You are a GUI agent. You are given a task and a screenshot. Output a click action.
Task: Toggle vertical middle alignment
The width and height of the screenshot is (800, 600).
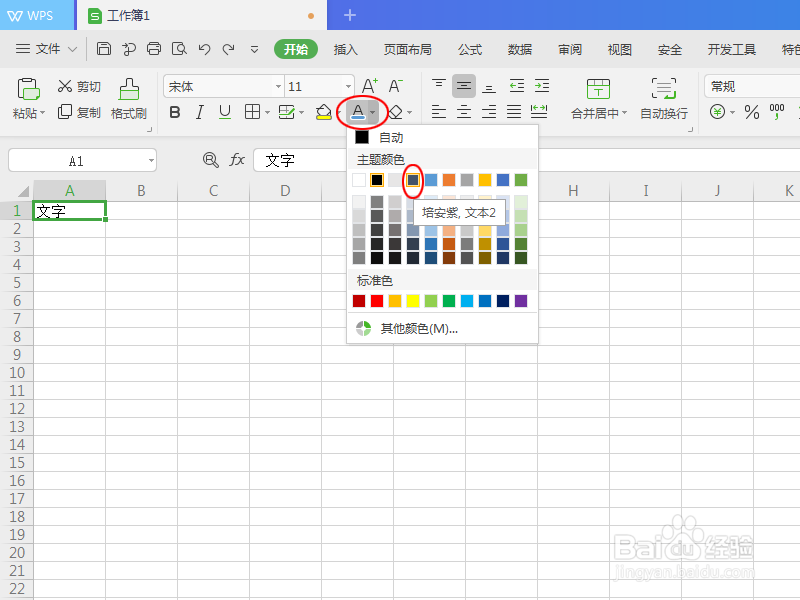click(464, 86)
